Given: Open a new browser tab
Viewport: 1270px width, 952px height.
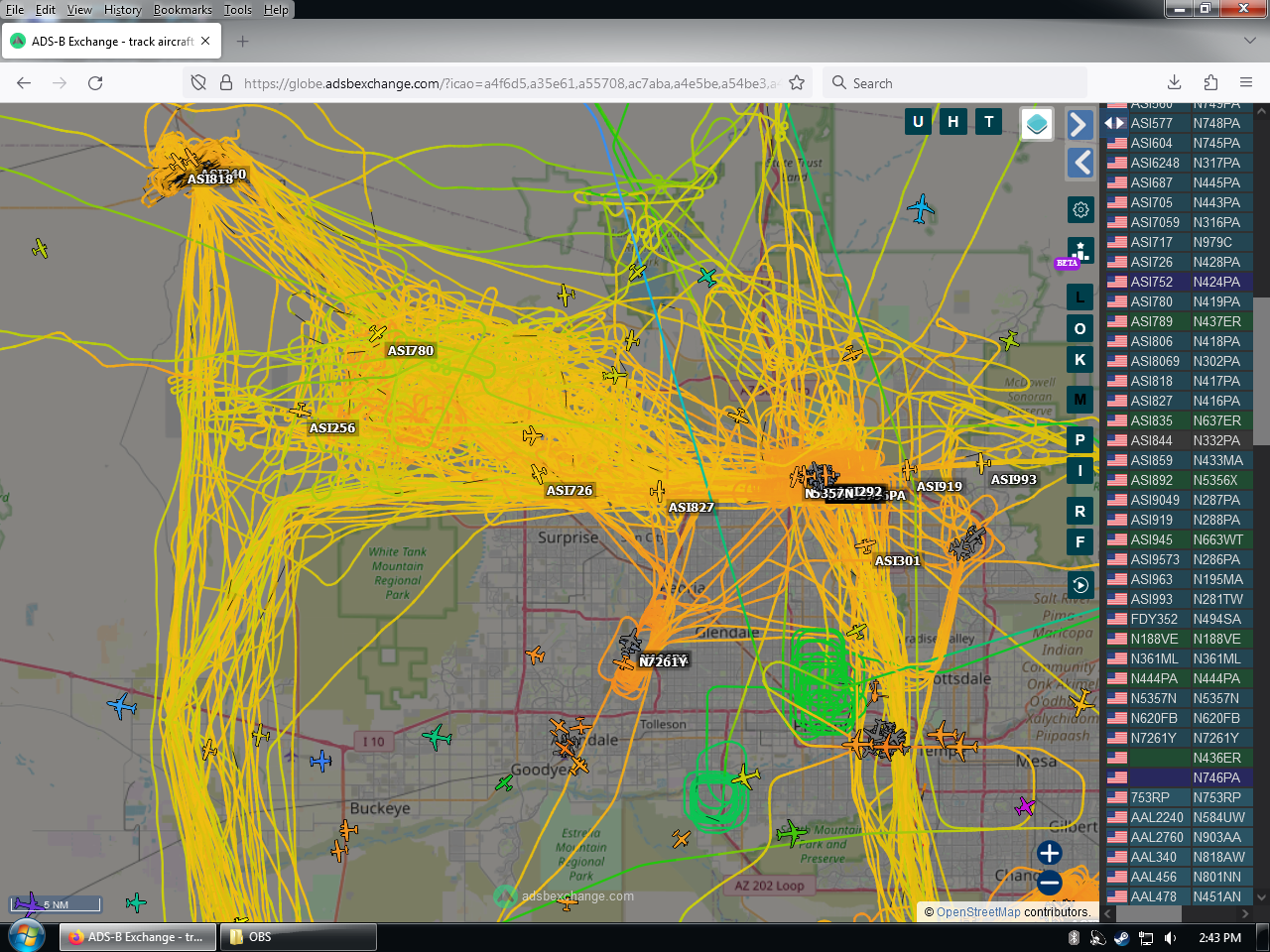Looking at the screenshot, I should click(x=243, y=42).
